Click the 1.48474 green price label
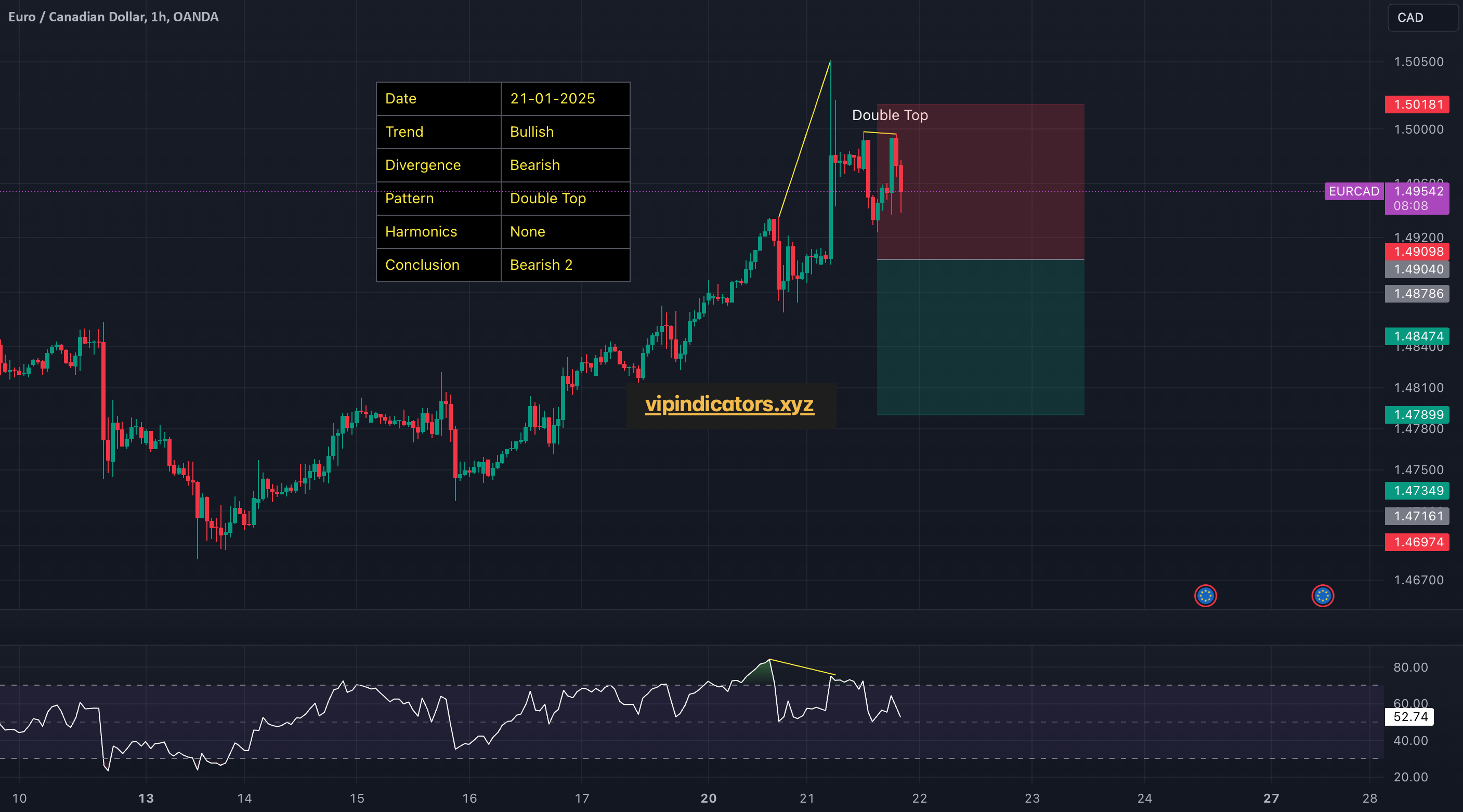This screenshot has height=812, width=1463. [1417, 336]
